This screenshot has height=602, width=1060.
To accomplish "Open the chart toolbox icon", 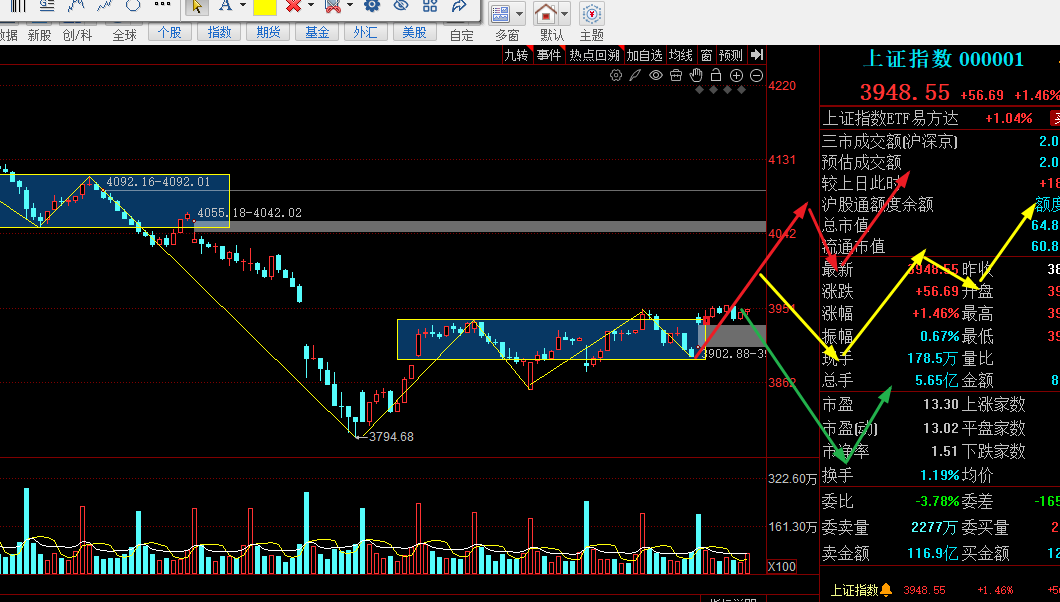I will pyautogui.click(x=676, y=76).
